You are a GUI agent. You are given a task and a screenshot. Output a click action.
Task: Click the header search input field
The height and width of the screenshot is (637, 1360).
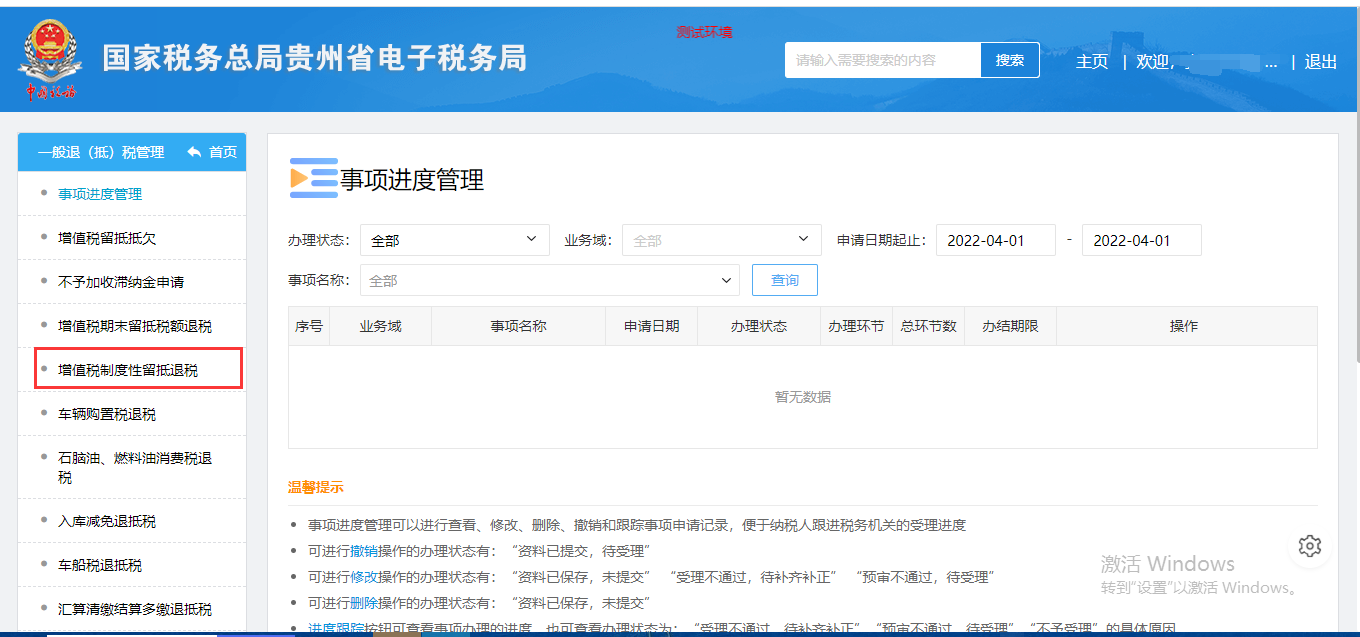pos(883,60)
